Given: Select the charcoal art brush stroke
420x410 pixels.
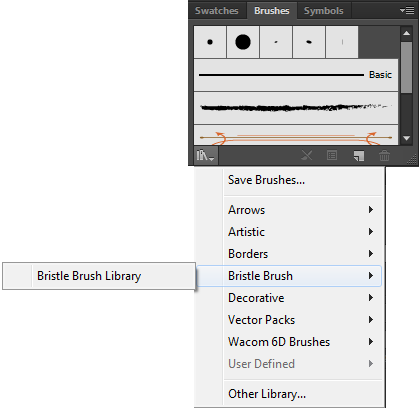Looking at the screenshot, I should pyautogui.click(x=296, y=108).
